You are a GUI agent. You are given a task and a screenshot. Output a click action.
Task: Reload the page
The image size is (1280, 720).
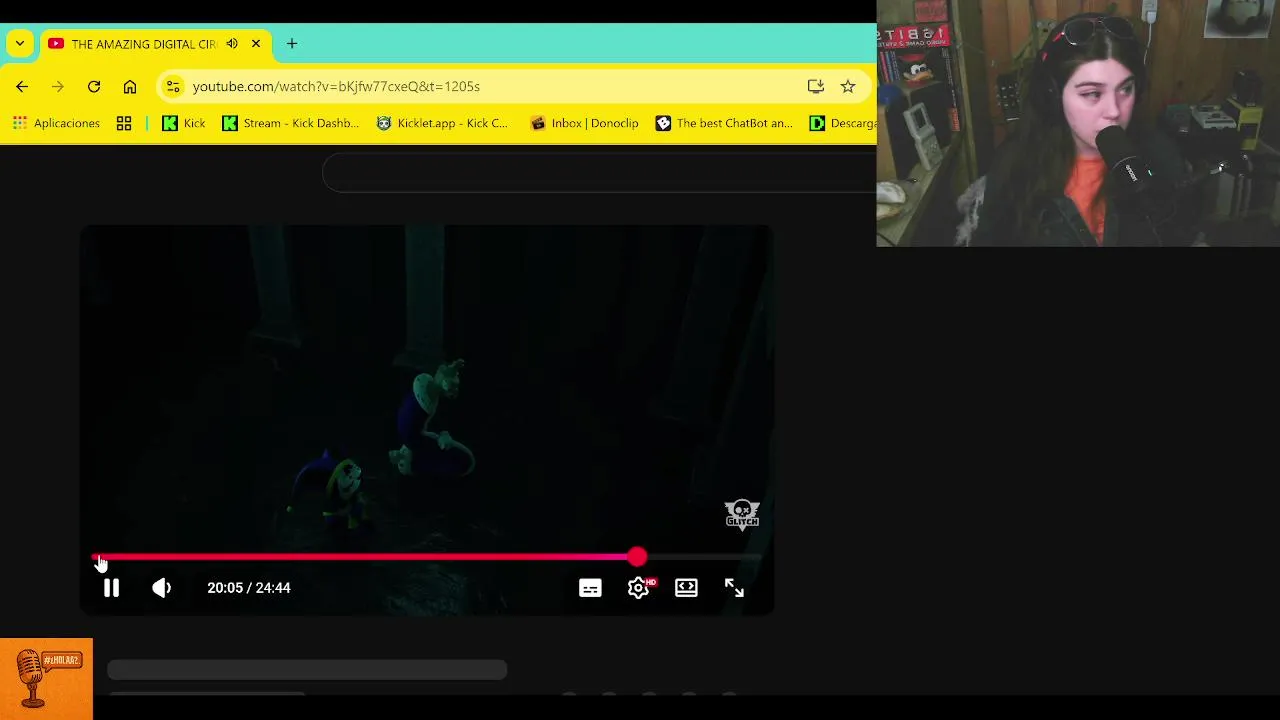point(94,87)
